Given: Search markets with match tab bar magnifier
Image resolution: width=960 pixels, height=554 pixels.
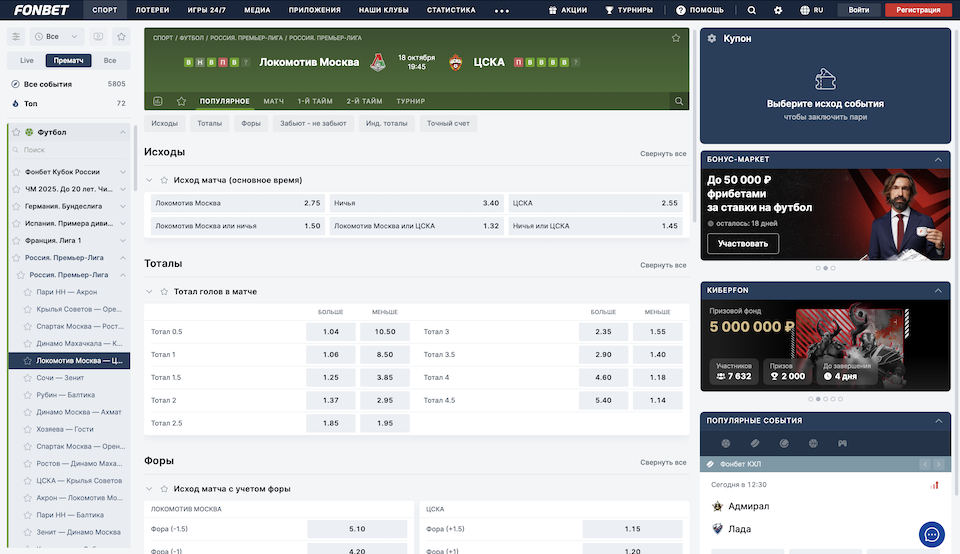Looking at the screenshot, I should coord(678,101).
